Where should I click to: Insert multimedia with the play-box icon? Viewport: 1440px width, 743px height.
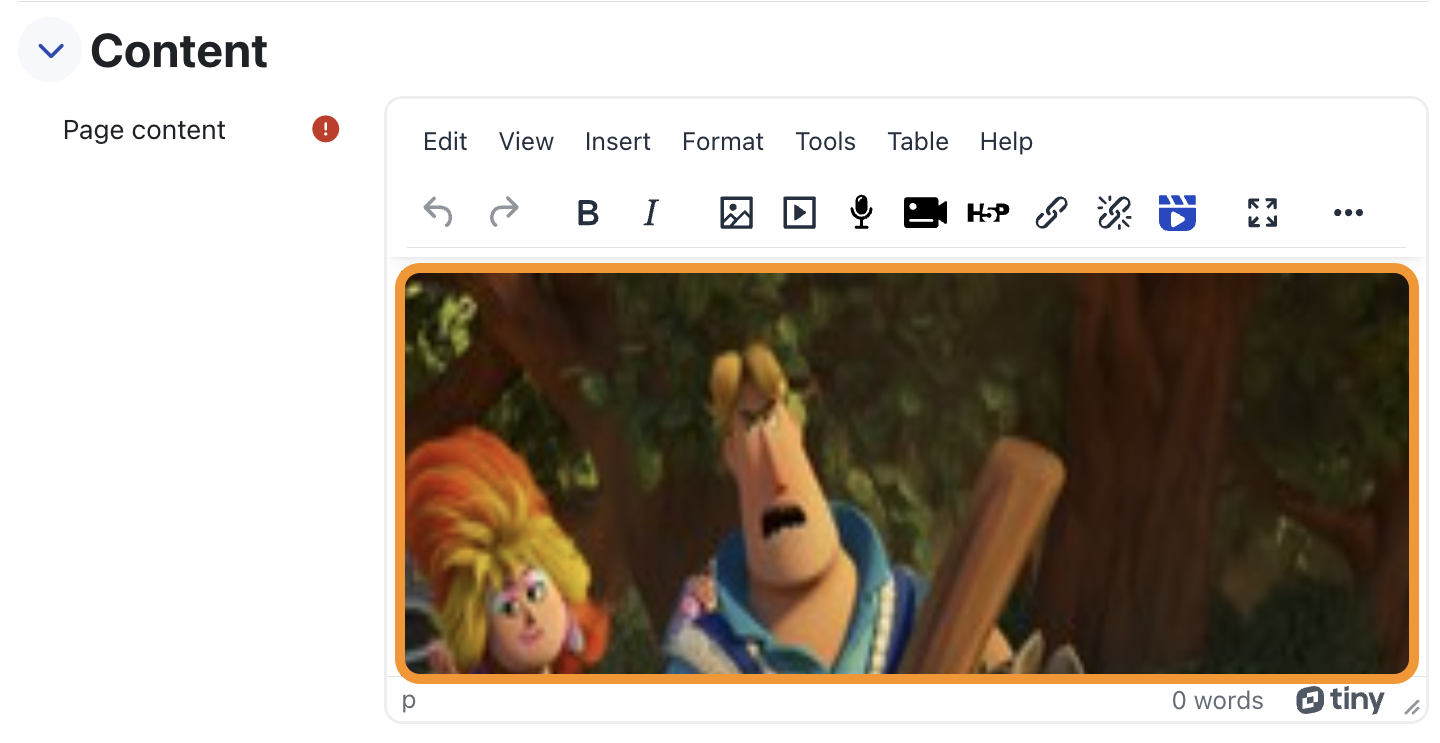[x=799, y=212]
